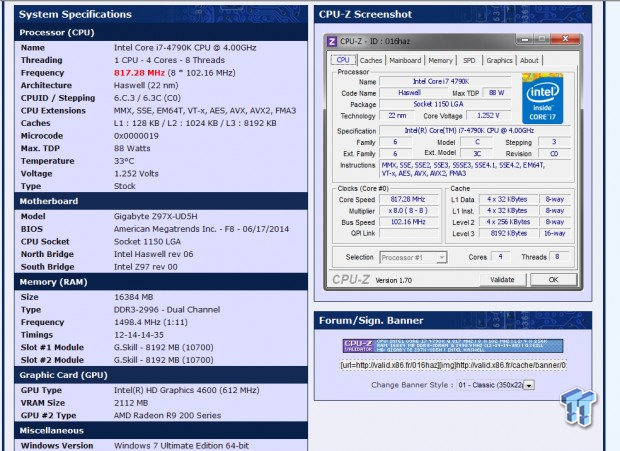Click the American Megatrends BIOS value

(201, 229)
